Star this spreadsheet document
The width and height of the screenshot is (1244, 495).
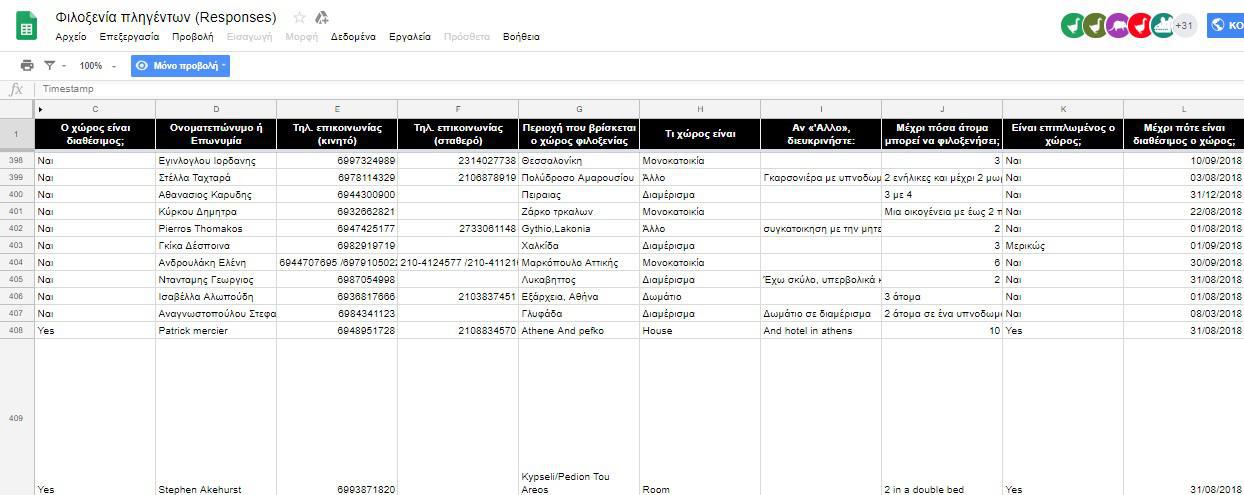(299, 18)
